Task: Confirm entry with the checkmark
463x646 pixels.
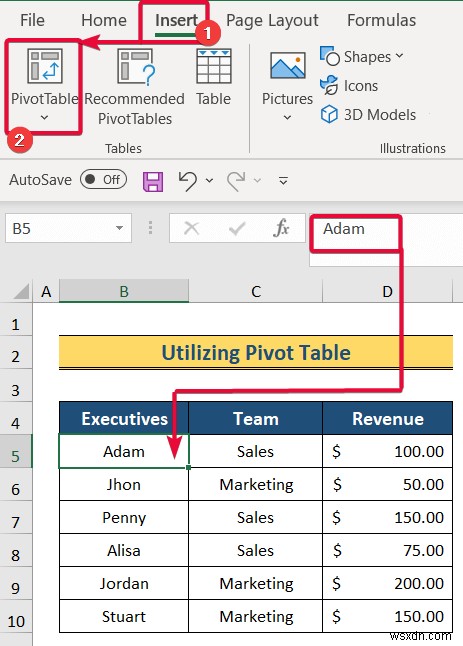Action: (237, 228)
